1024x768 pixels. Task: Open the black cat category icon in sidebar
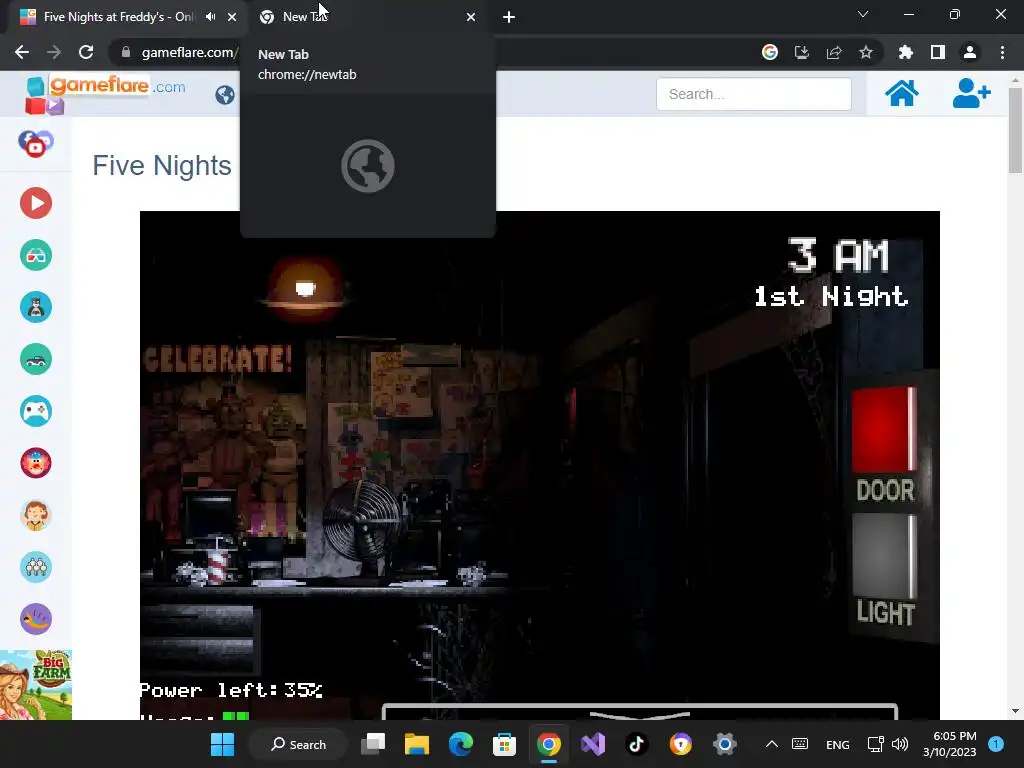pyautogui.click(x=36, y=307)
